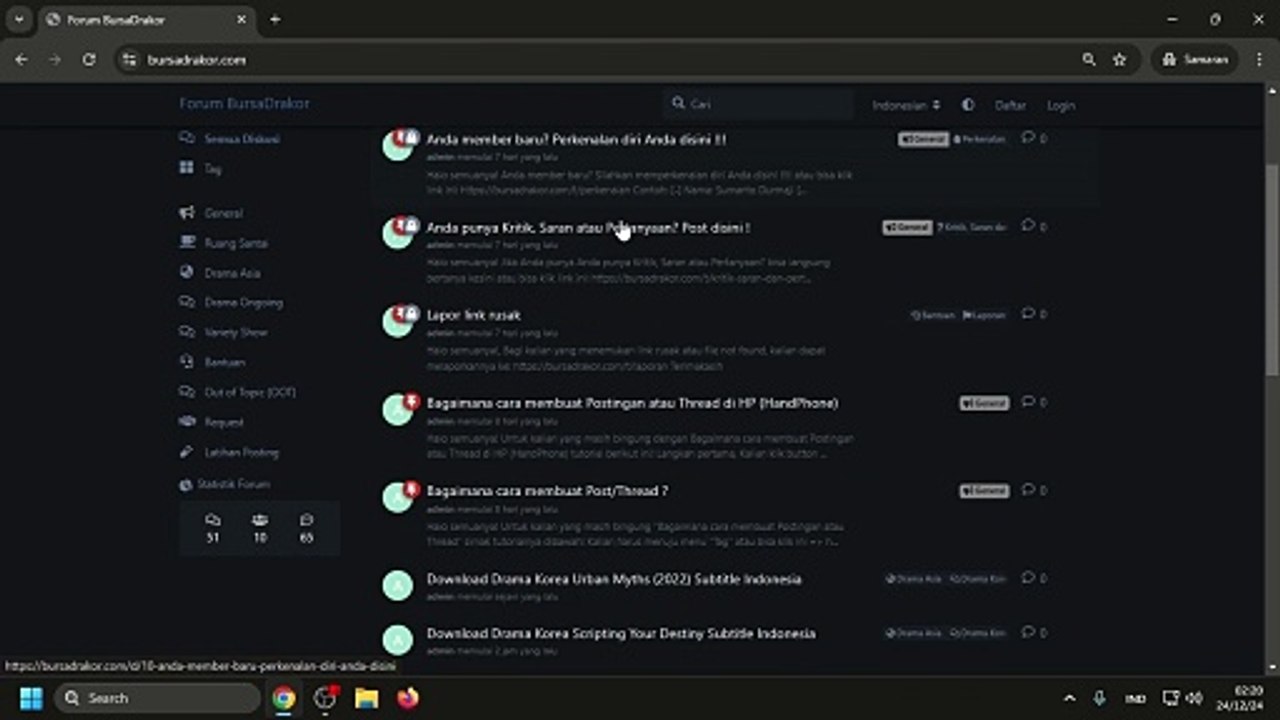Open 'Scripting Your Destiny' download thread

coord(621,633)
